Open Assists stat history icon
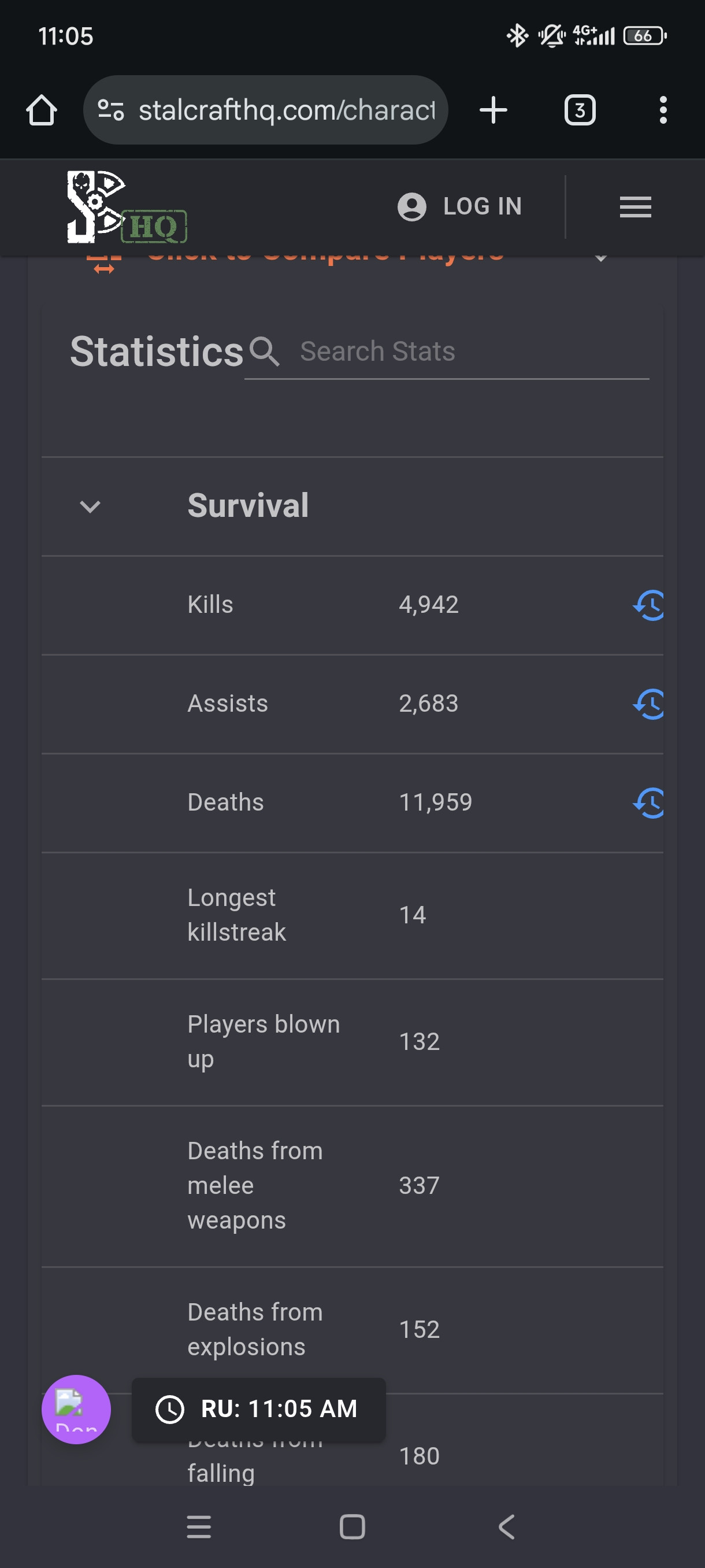Image resolution: width=705 pixels, height=1568 pixels. pyautogui.click(x=648, y=704)
